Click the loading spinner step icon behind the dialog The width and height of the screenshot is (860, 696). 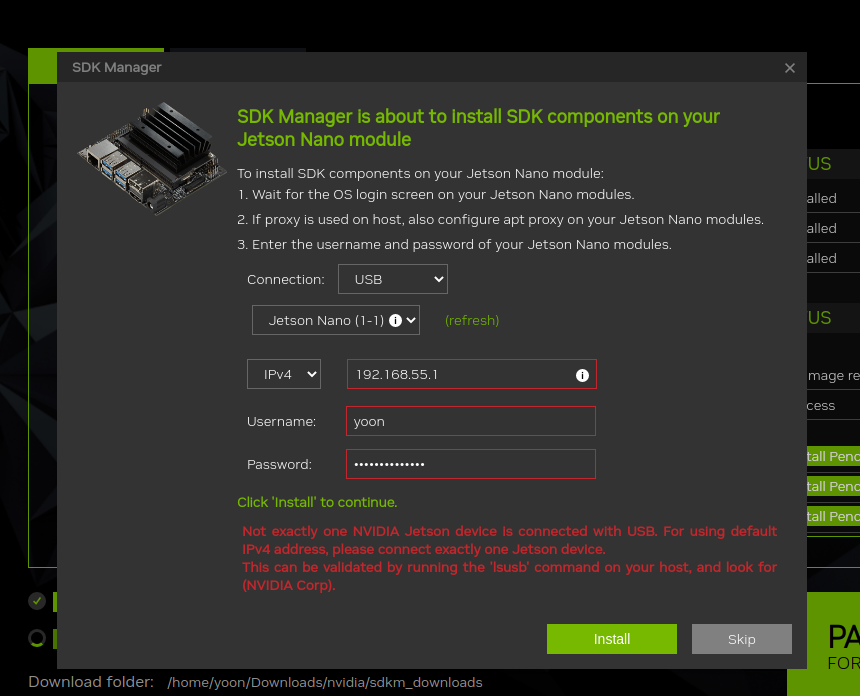pyautogui.click(x=37, y=638)
